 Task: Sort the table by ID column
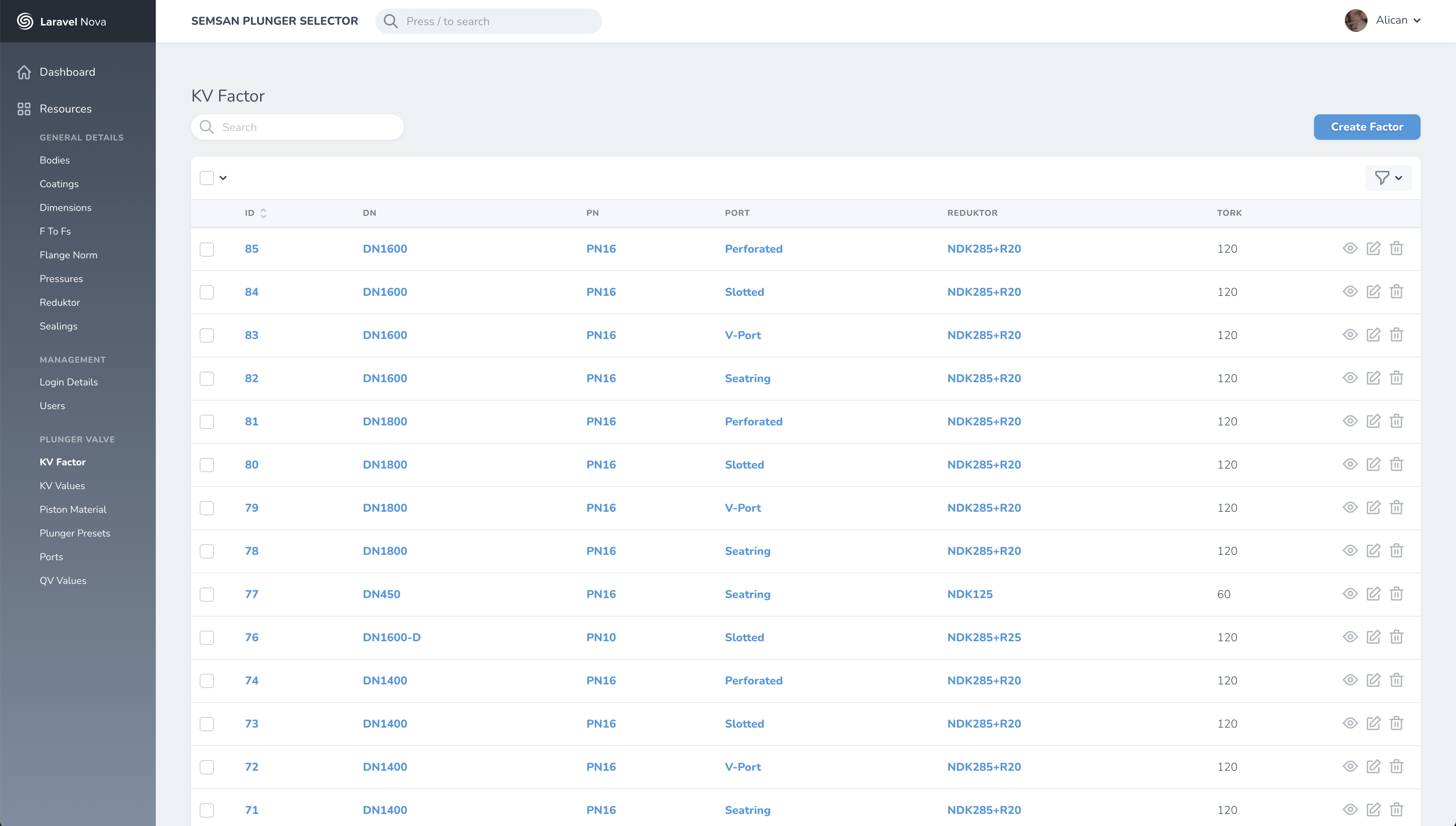(255, 213)
